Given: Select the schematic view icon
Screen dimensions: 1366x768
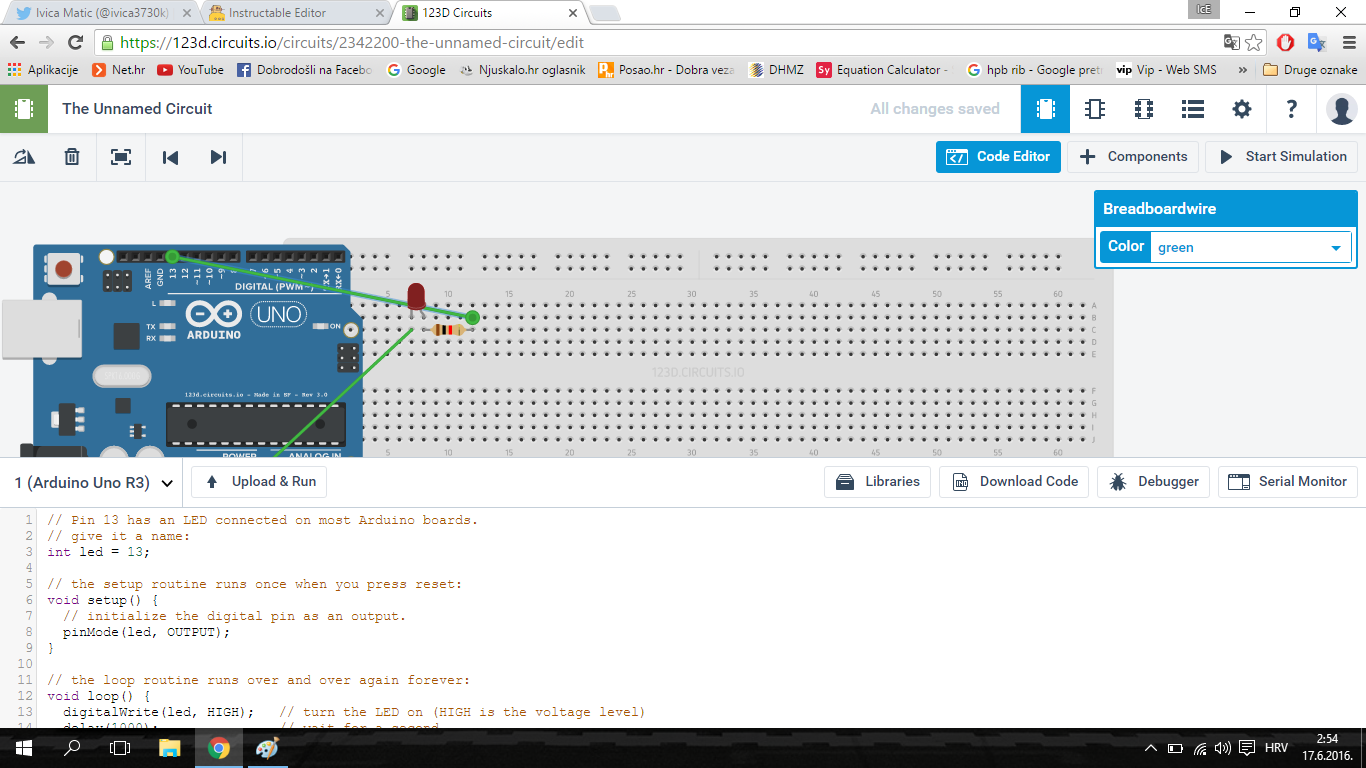Looking at the screenshot, I should (x=1094, y=109).
